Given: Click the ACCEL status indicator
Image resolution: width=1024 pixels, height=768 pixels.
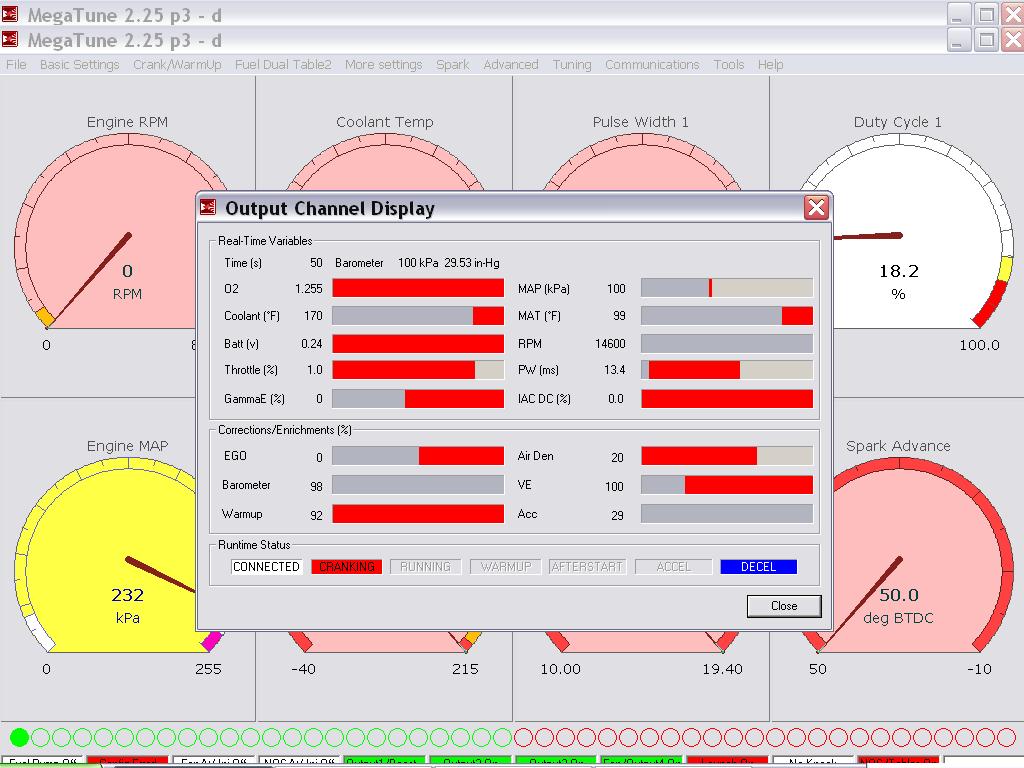Looking at the screenshot, I should (673, 567).
